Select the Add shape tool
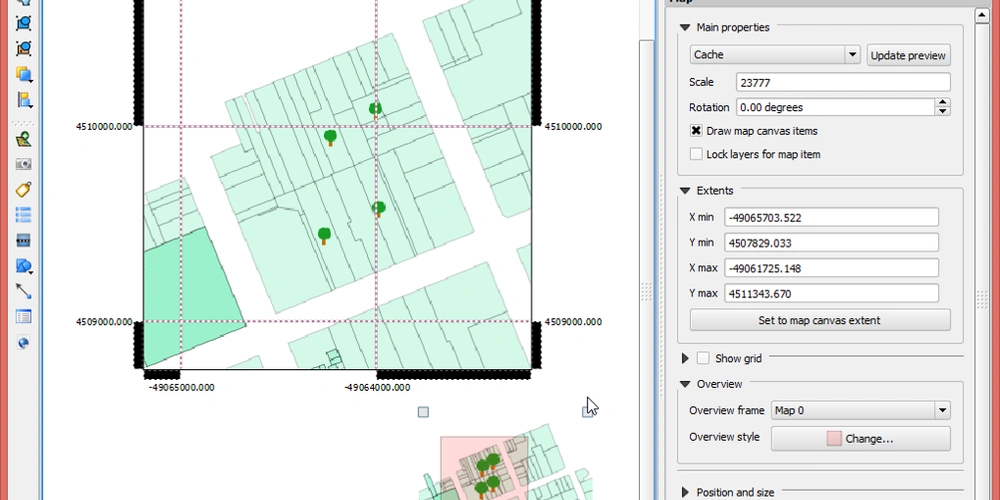 tap(24, 266)
